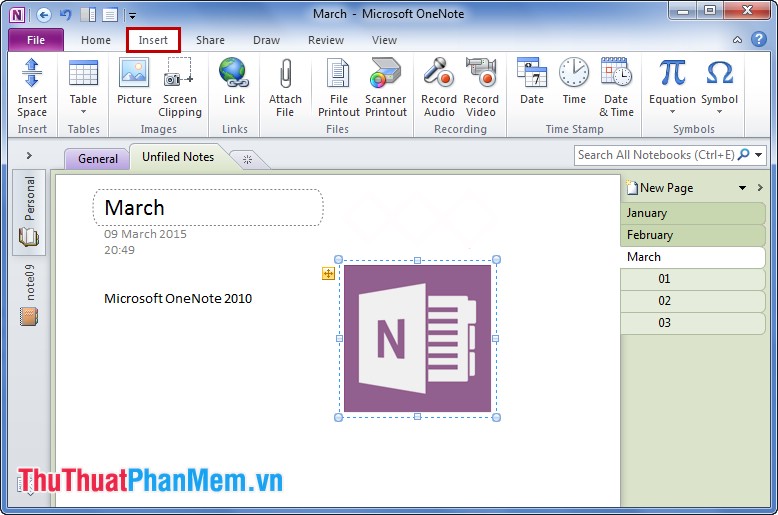Open the General section tab

point(98,159)
